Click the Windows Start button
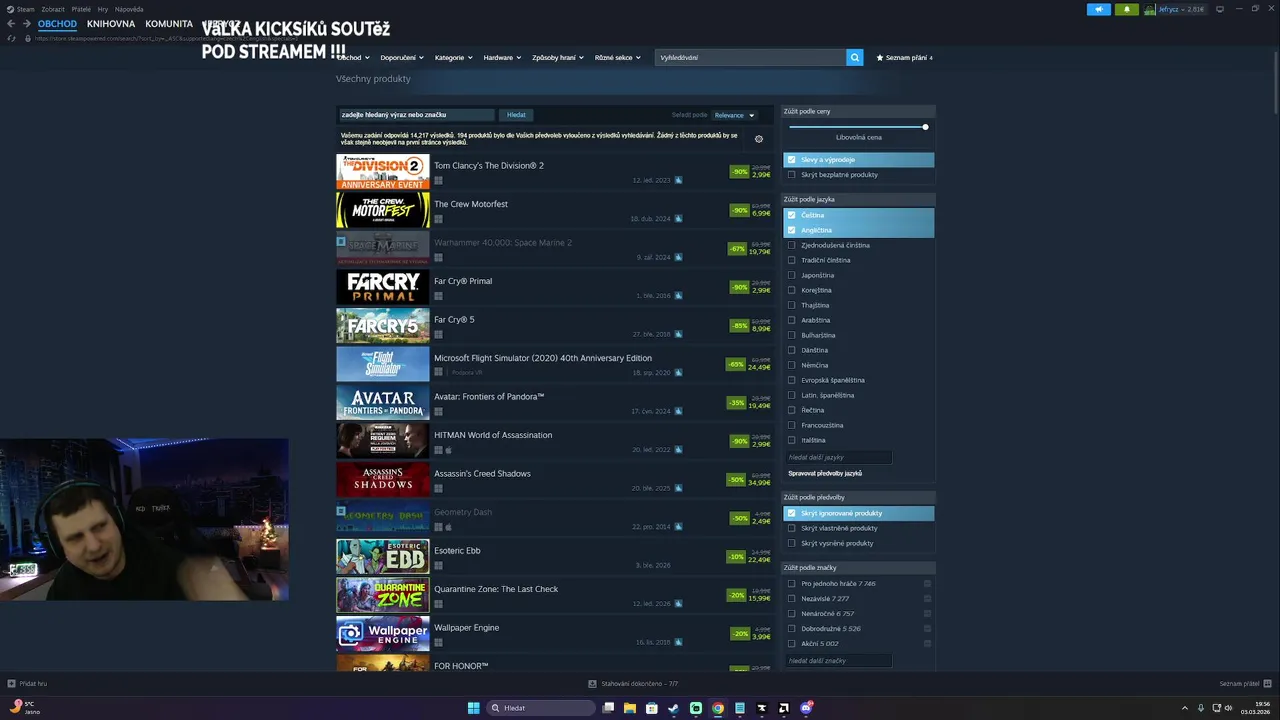The image size is (1280, 720). (x=474, y=708)
